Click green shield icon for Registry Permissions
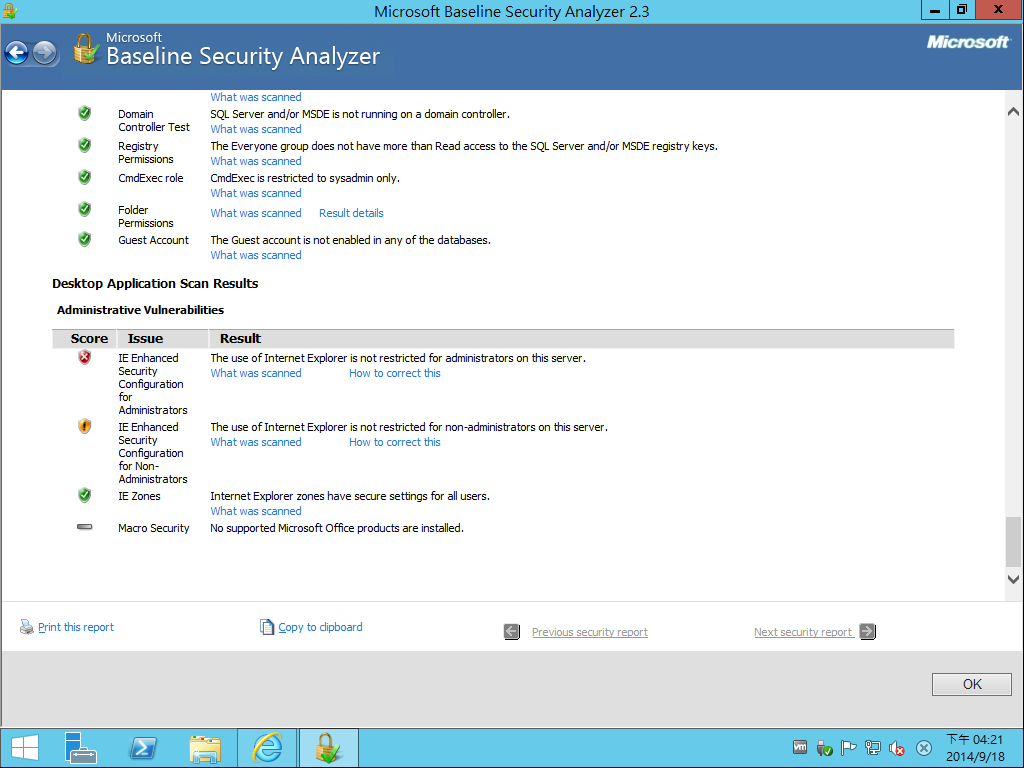The image size is (1024, 768). pos(84,145)
